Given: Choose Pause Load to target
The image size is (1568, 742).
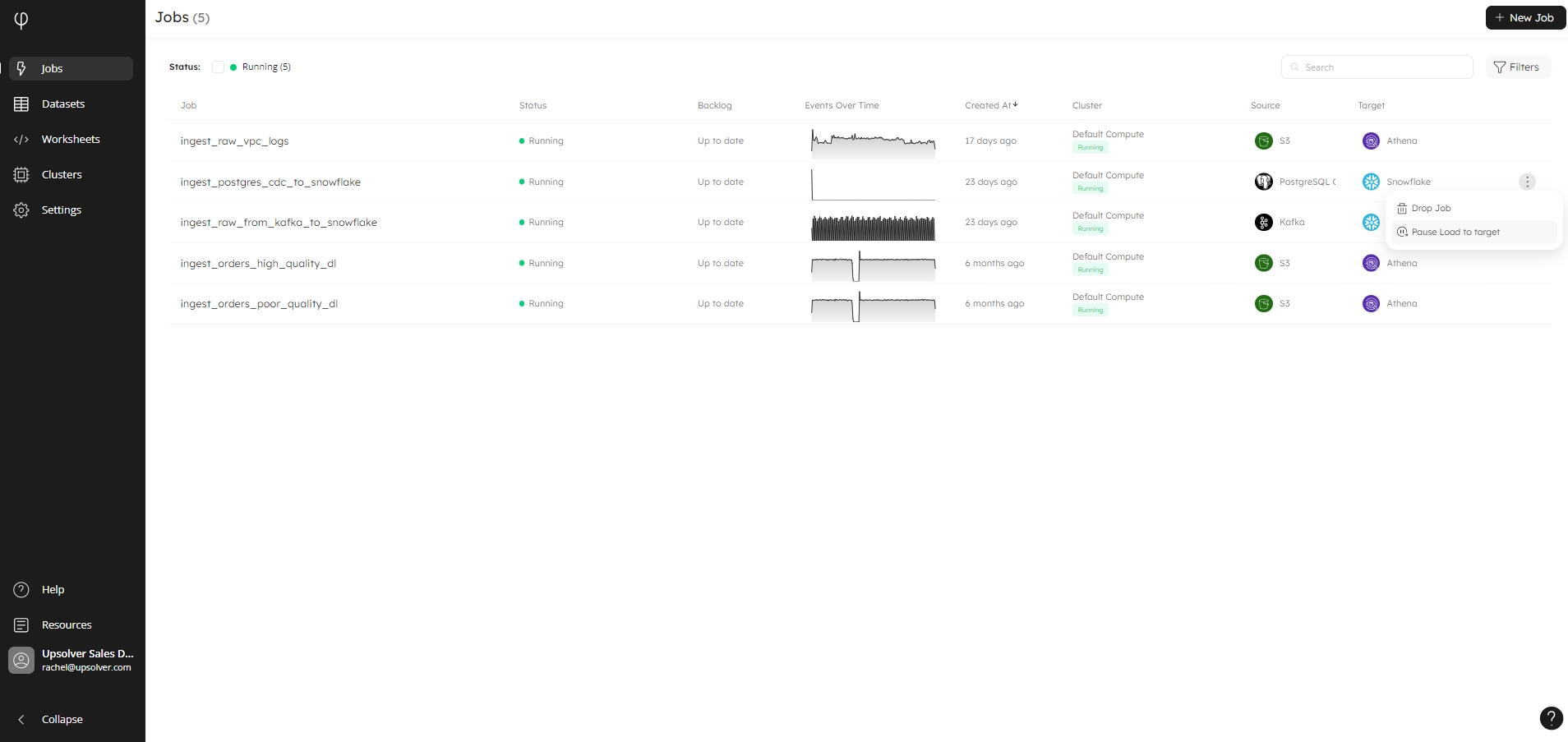Looking at the screenshot, I should tap(1455, 233).
